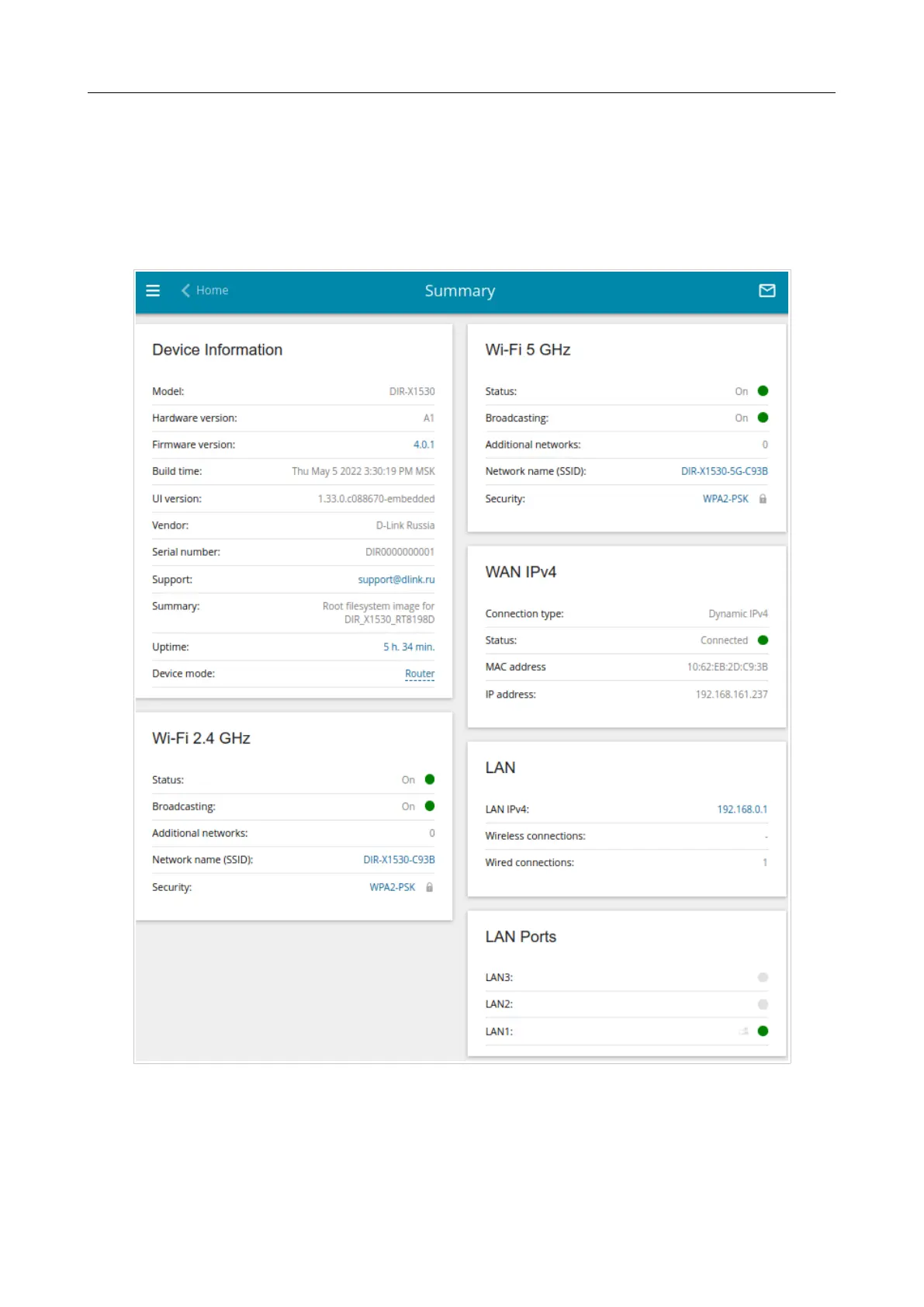Click the Wi-Fi 5 GHz Broadcasting green indicator
Viewport: 924px width, 1307px height.
coord(763,418)
